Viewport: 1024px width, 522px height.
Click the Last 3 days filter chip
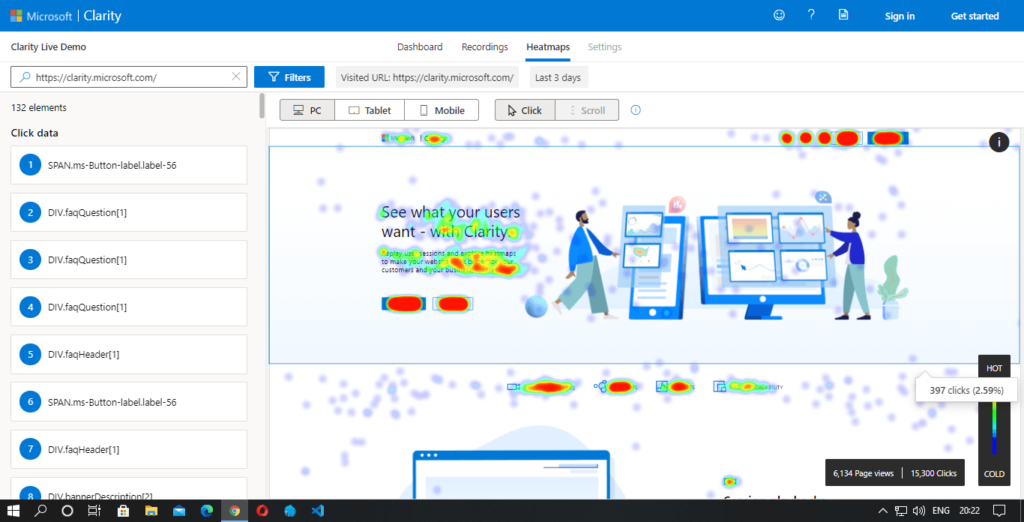point(558,77)
